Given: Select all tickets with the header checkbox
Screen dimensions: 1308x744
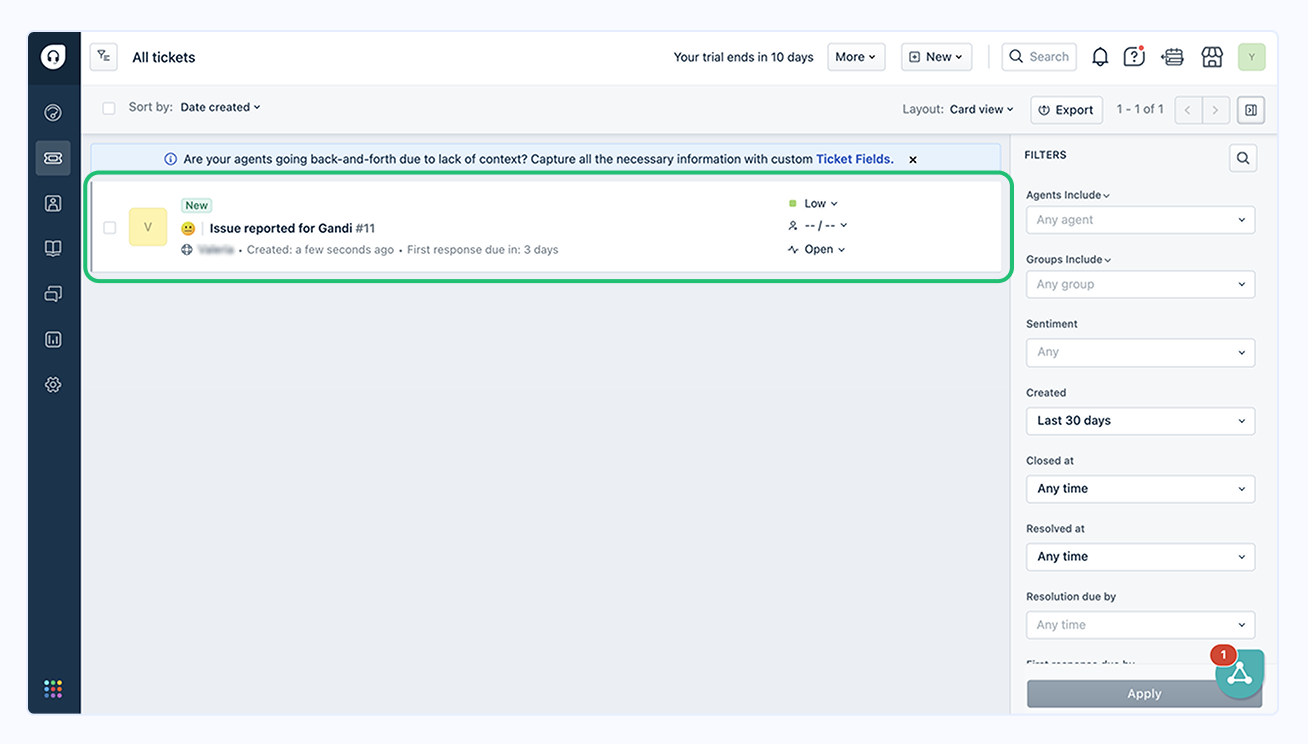Looking at the screenshot, I should 108,107.
